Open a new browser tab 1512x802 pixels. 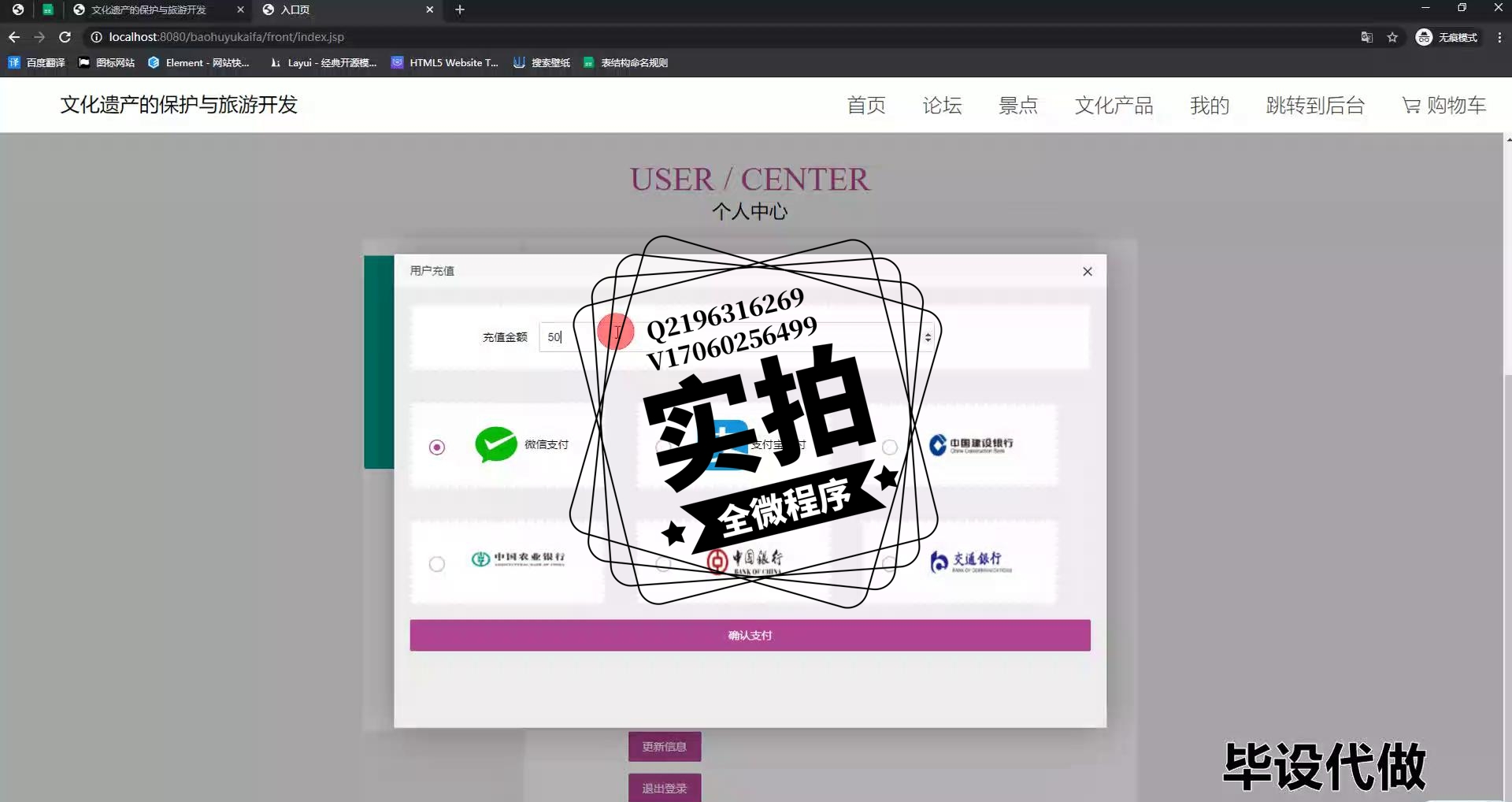[460, 9]
